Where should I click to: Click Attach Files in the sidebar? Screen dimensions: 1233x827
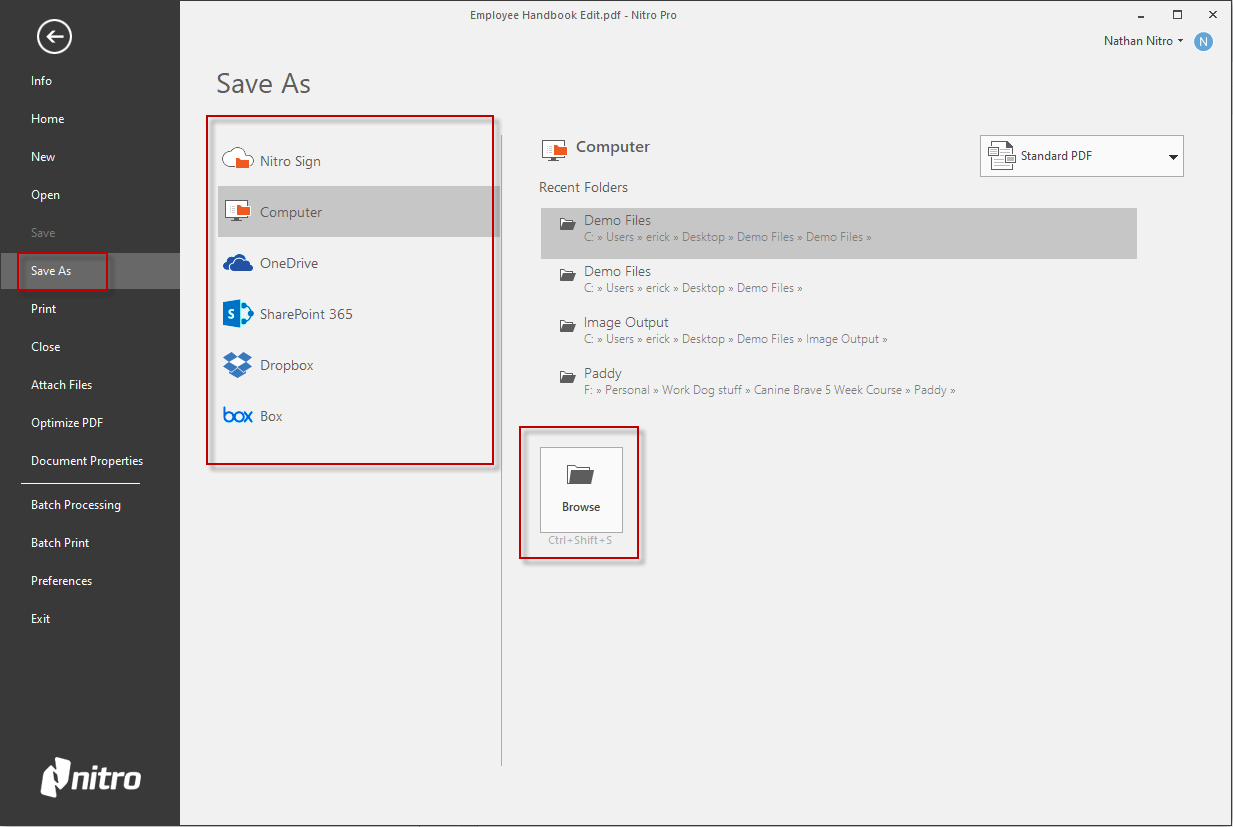[61, 385]
